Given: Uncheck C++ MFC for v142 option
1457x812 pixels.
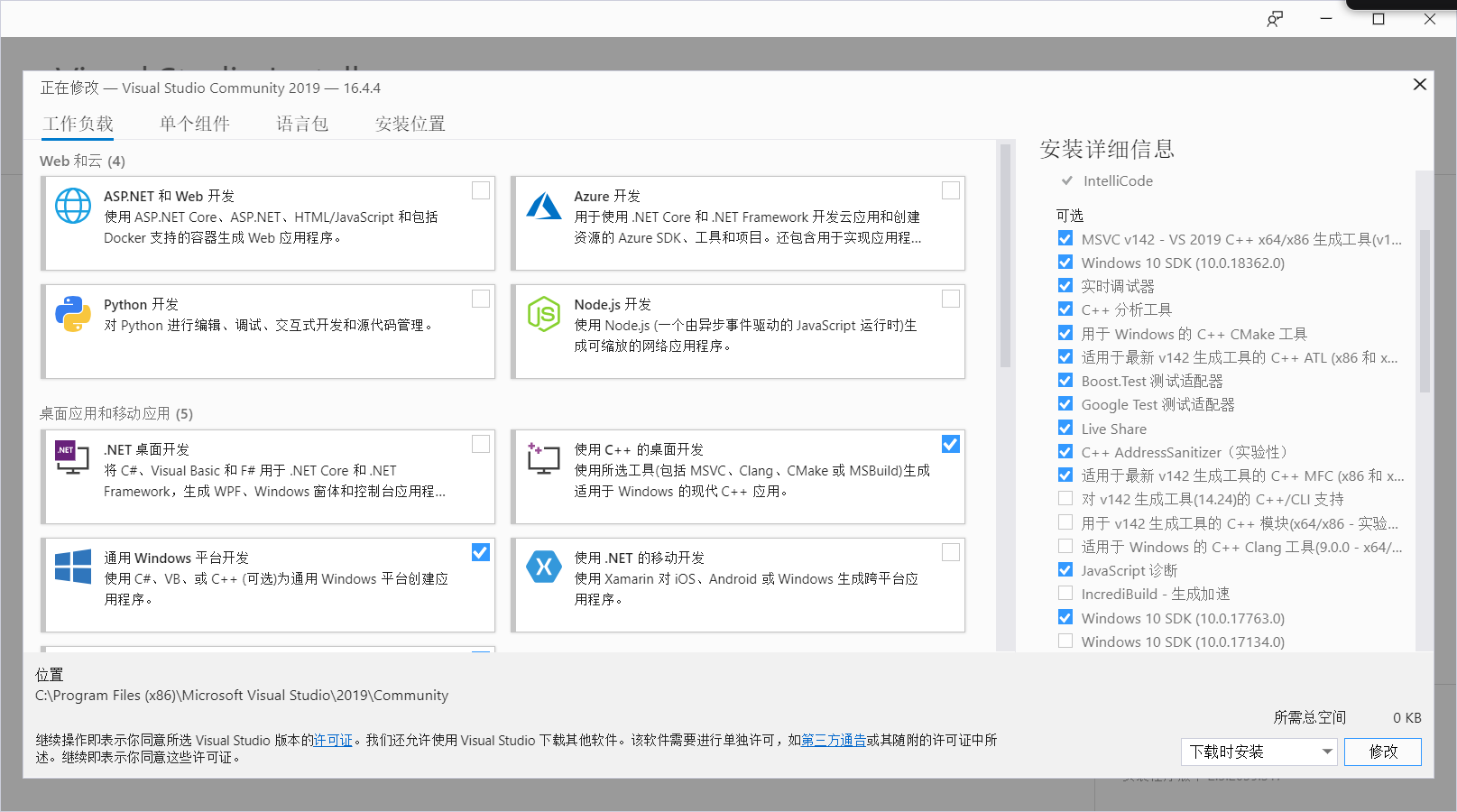Looking at the screenshot, I should coord(1065,475).
